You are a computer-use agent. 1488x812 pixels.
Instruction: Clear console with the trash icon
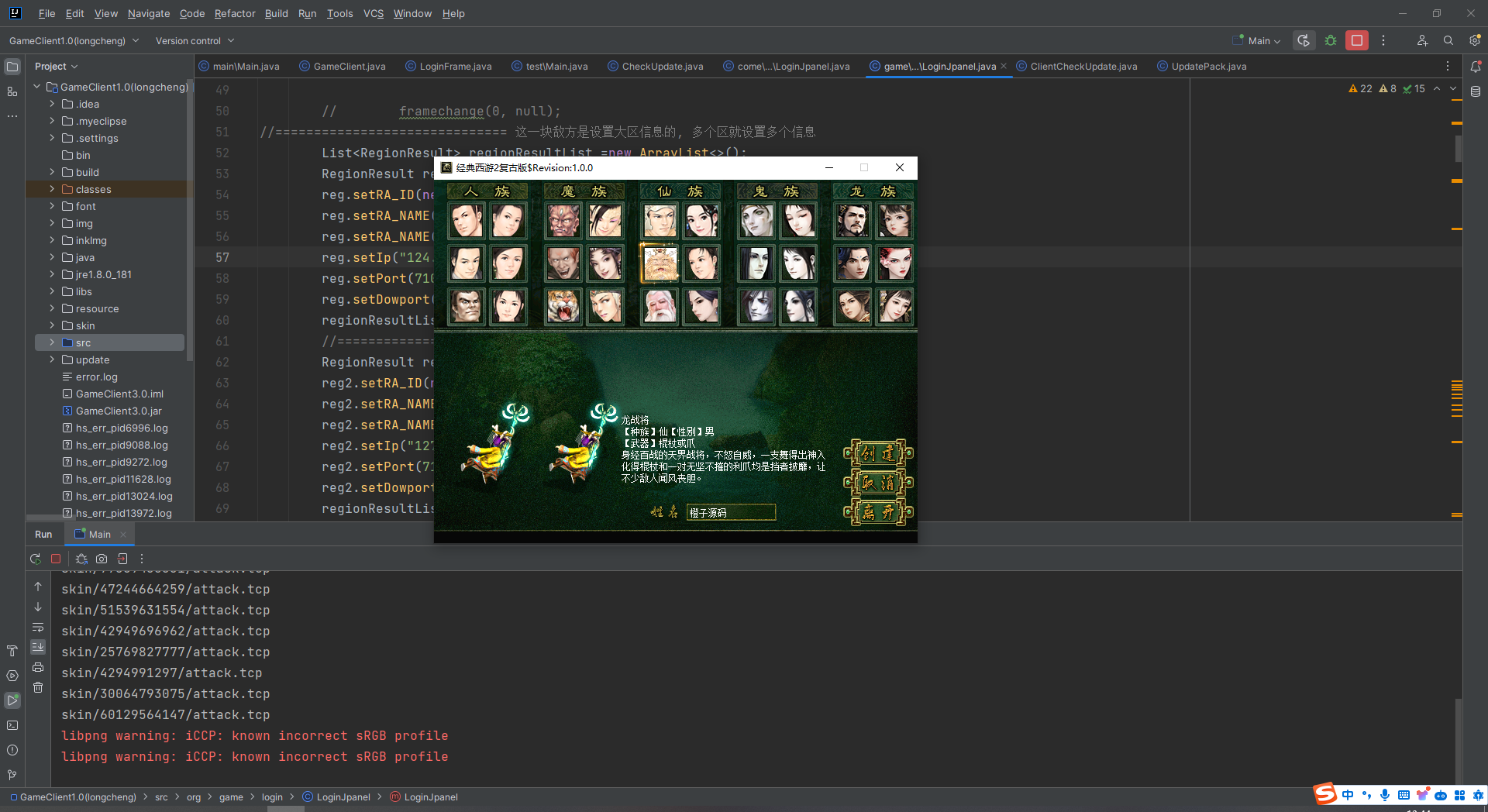click(38, 687)
